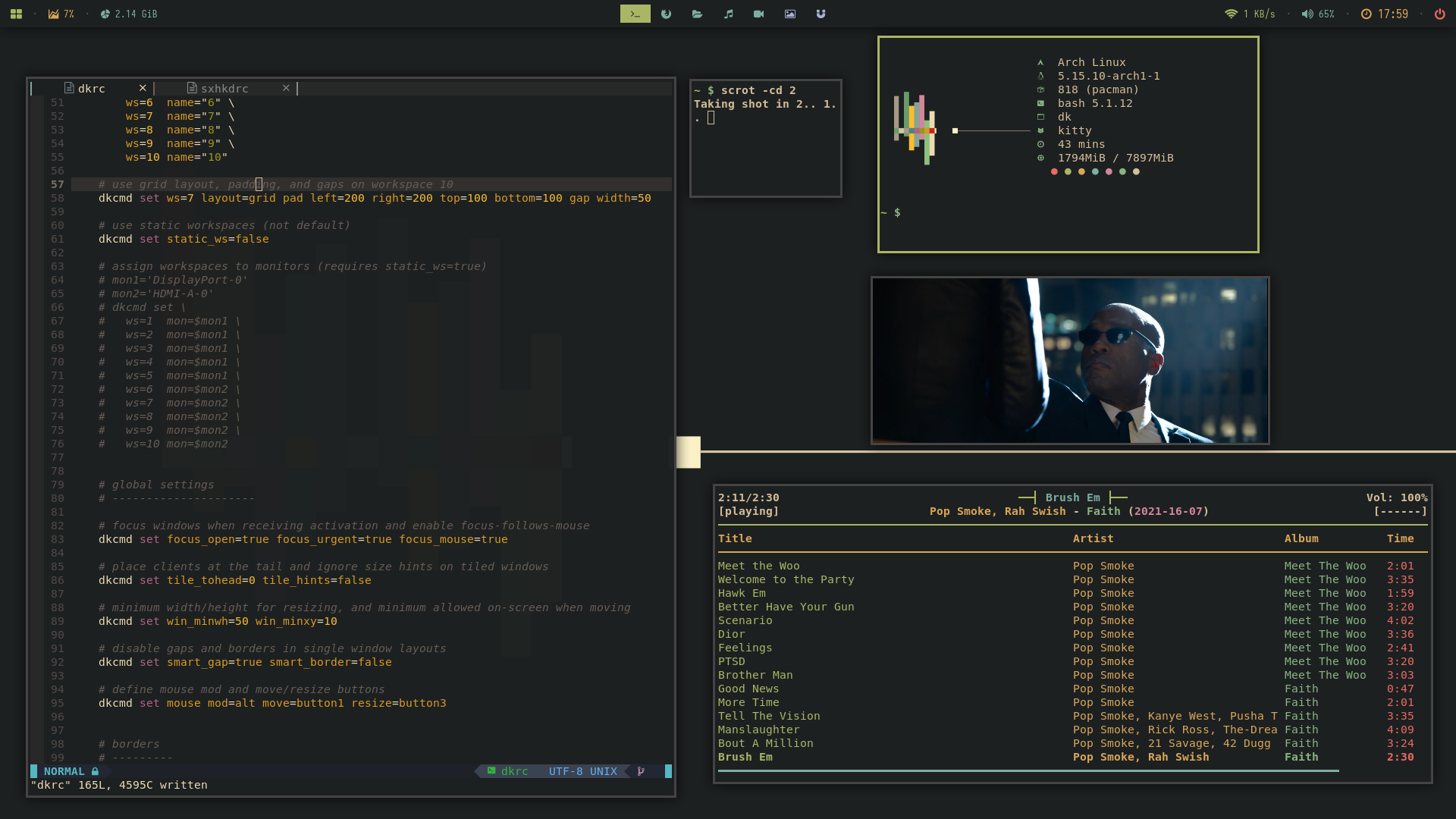1456x819 pixels.
Task: Click the filetype icon beside dkrc in statusline
Action: click(491, 770)
